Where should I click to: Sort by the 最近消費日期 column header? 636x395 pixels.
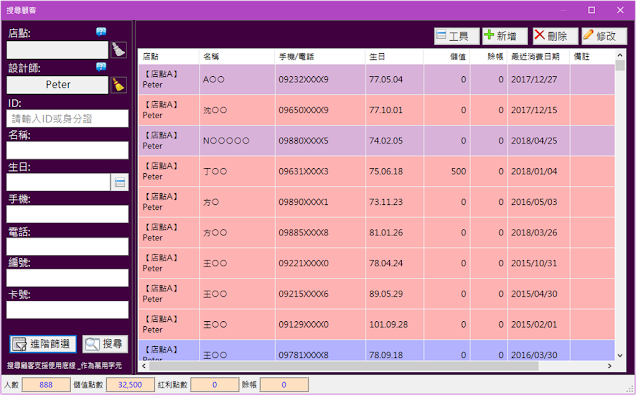[x=539, y=57]
